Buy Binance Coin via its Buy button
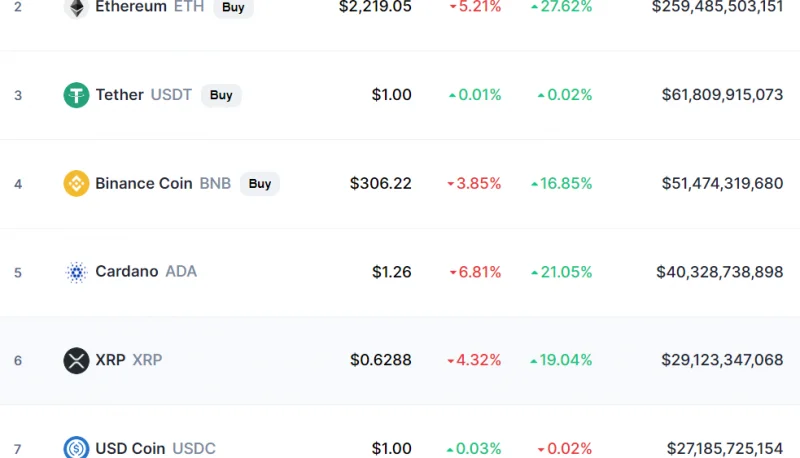Screen dimensions: 800x458 pyautogui.click(x=260, y=184)
